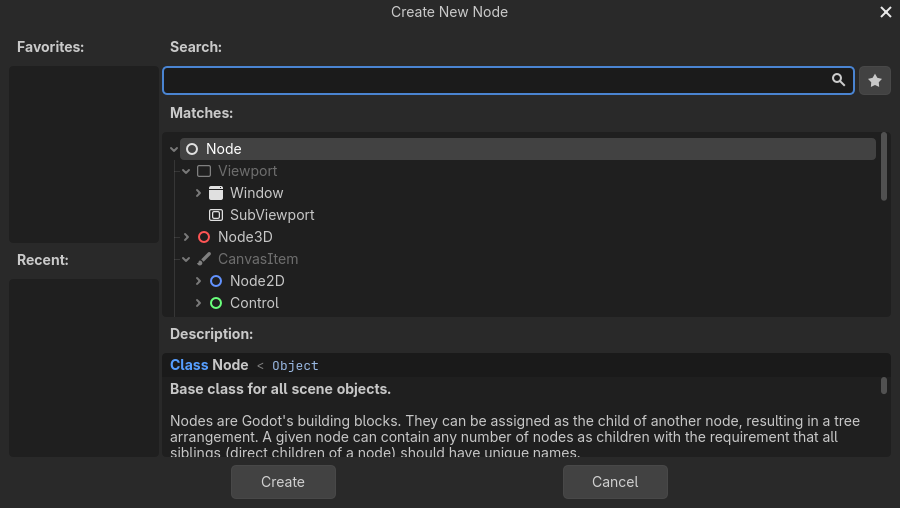Collapse the Viewport branch
The height and width of the screenshot is (508, 900).
click(186, 171)
